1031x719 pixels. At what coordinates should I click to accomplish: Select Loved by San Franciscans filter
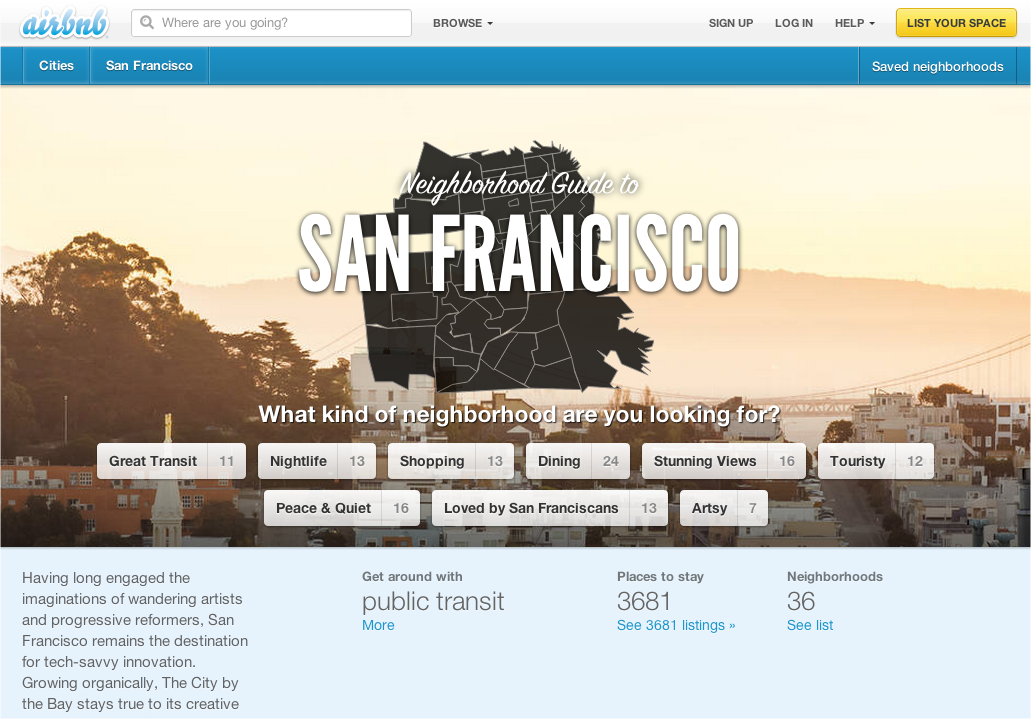[550, 508]
